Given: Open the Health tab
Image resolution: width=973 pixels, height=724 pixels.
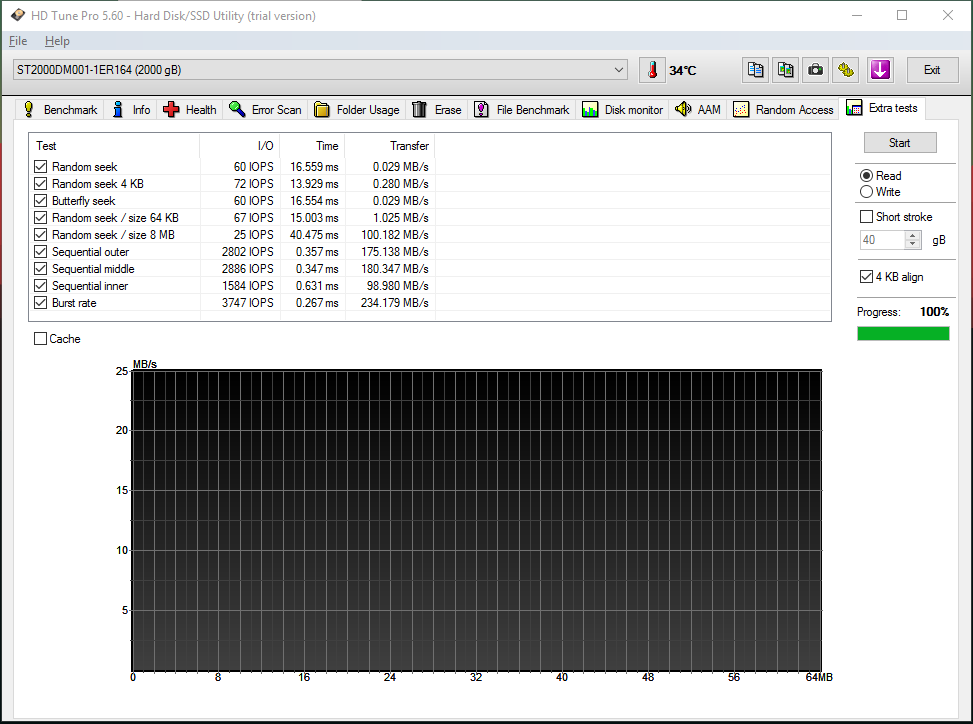Looking at the screenshot, I should (190, 110).
